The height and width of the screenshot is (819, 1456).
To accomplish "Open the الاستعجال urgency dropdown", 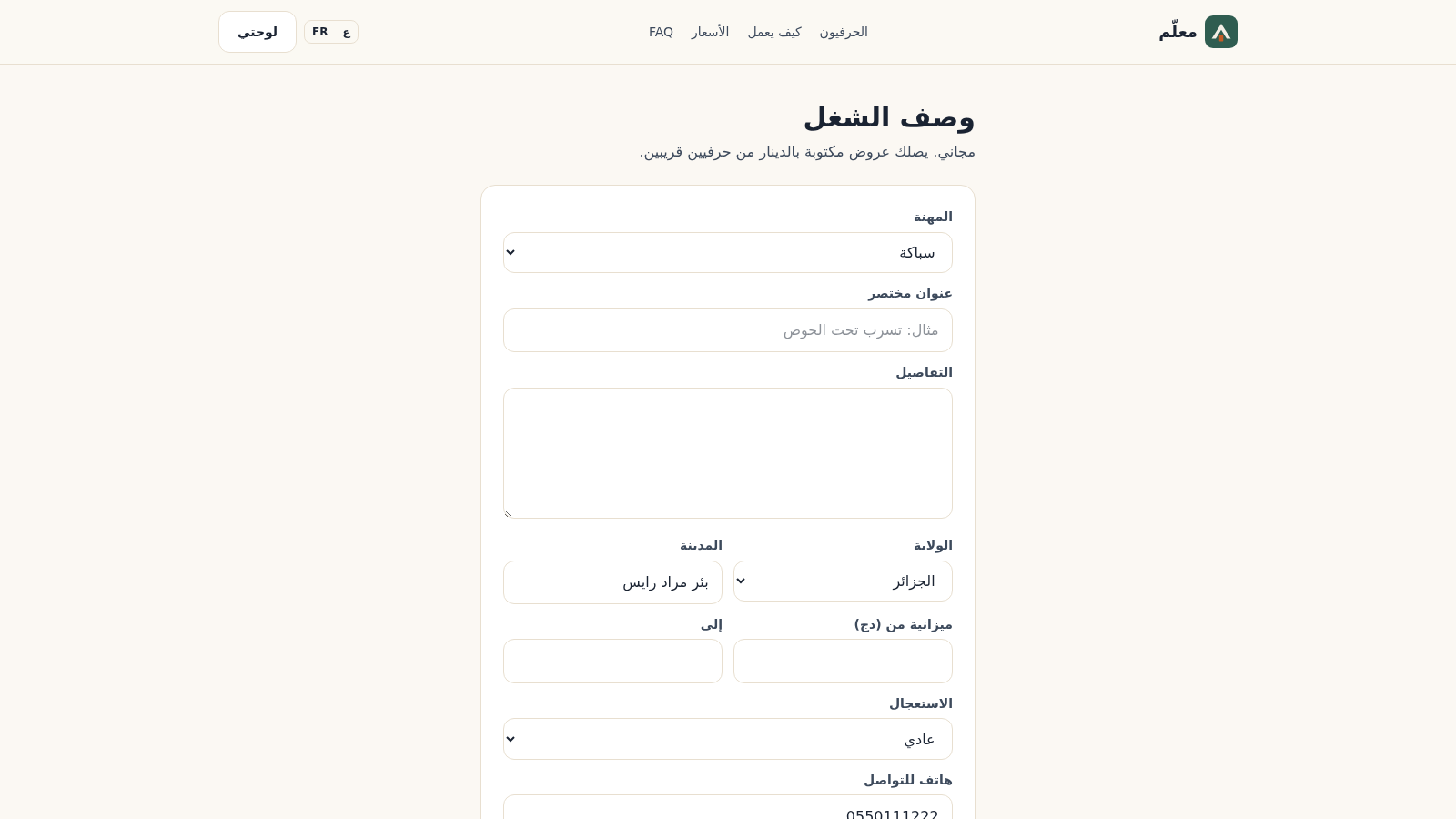I will tap(728, 739).
